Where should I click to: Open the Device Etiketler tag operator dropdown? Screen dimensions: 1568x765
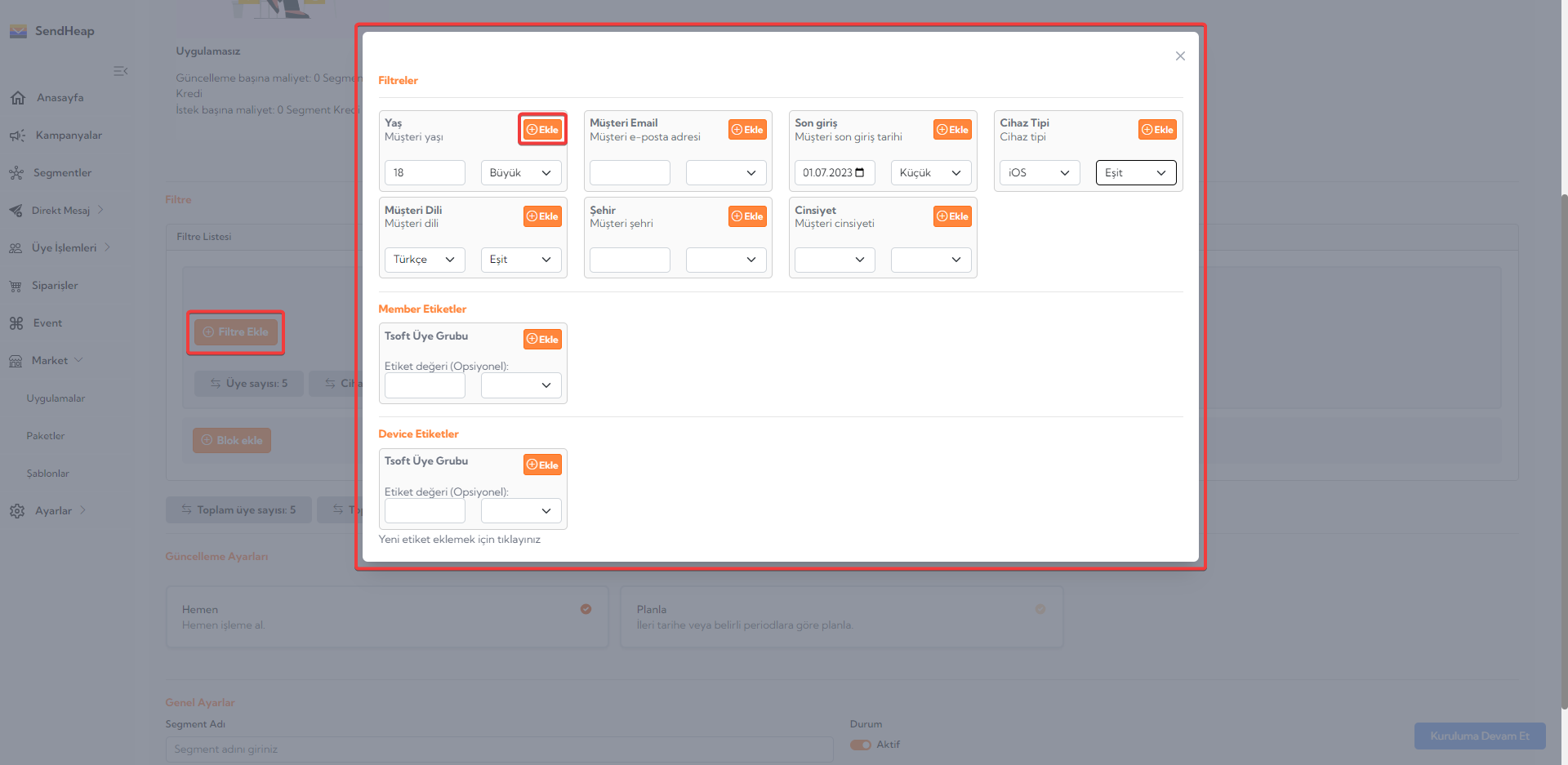tap(521, 511)
